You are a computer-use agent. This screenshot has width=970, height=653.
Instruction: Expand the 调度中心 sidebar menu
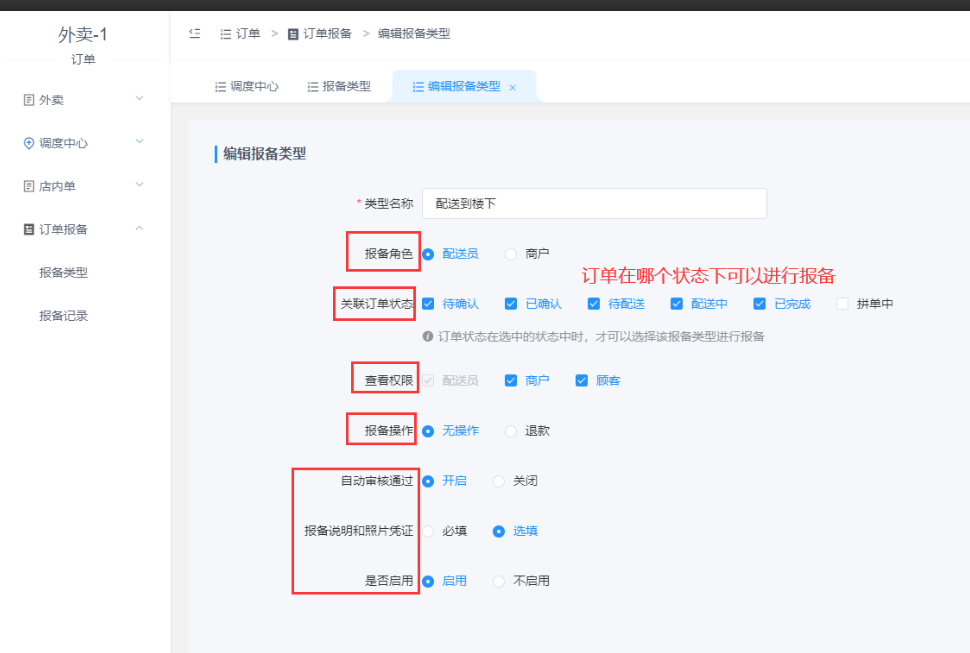click(x=140, y=142)
